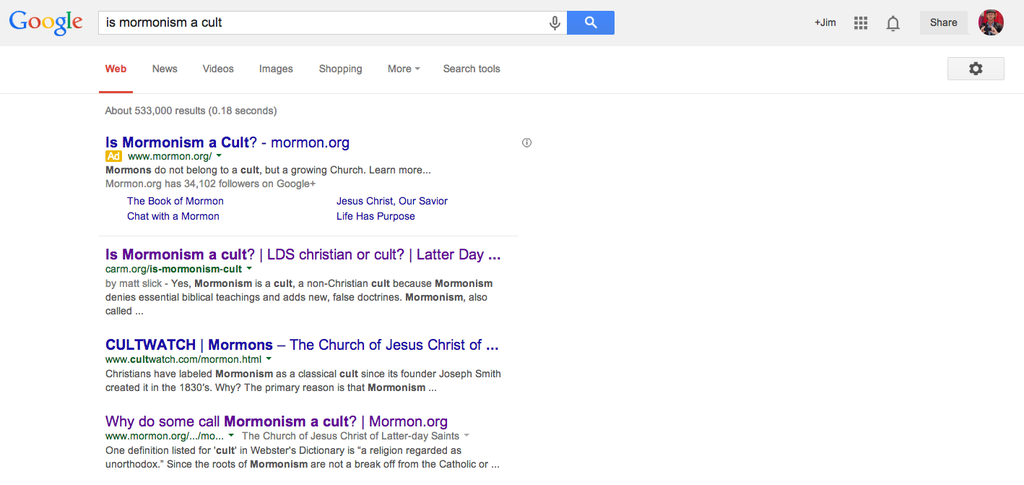
Task: Open the Google apps grid
Action: pyautogui.click(x=861, y=23)
